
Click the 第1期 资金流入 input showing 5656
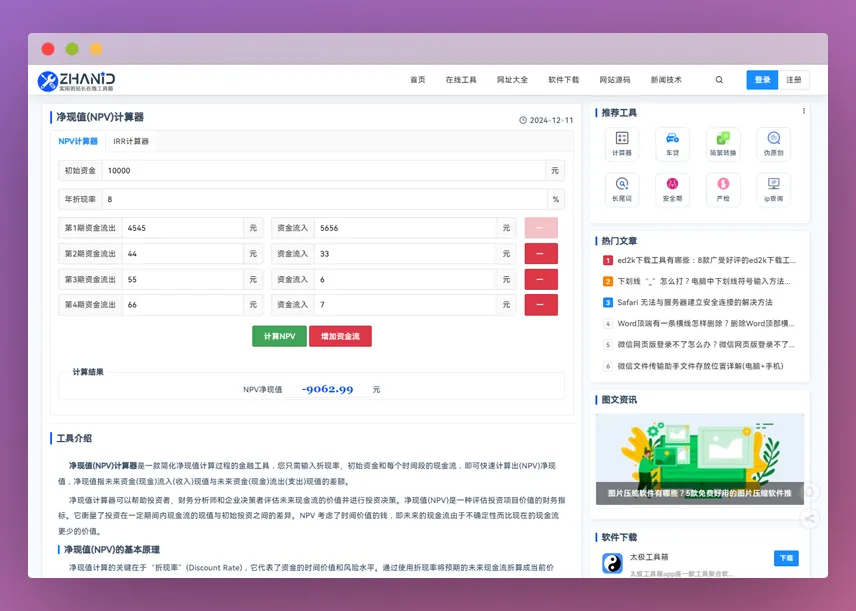pyautogui.click(x=405, y=228)
